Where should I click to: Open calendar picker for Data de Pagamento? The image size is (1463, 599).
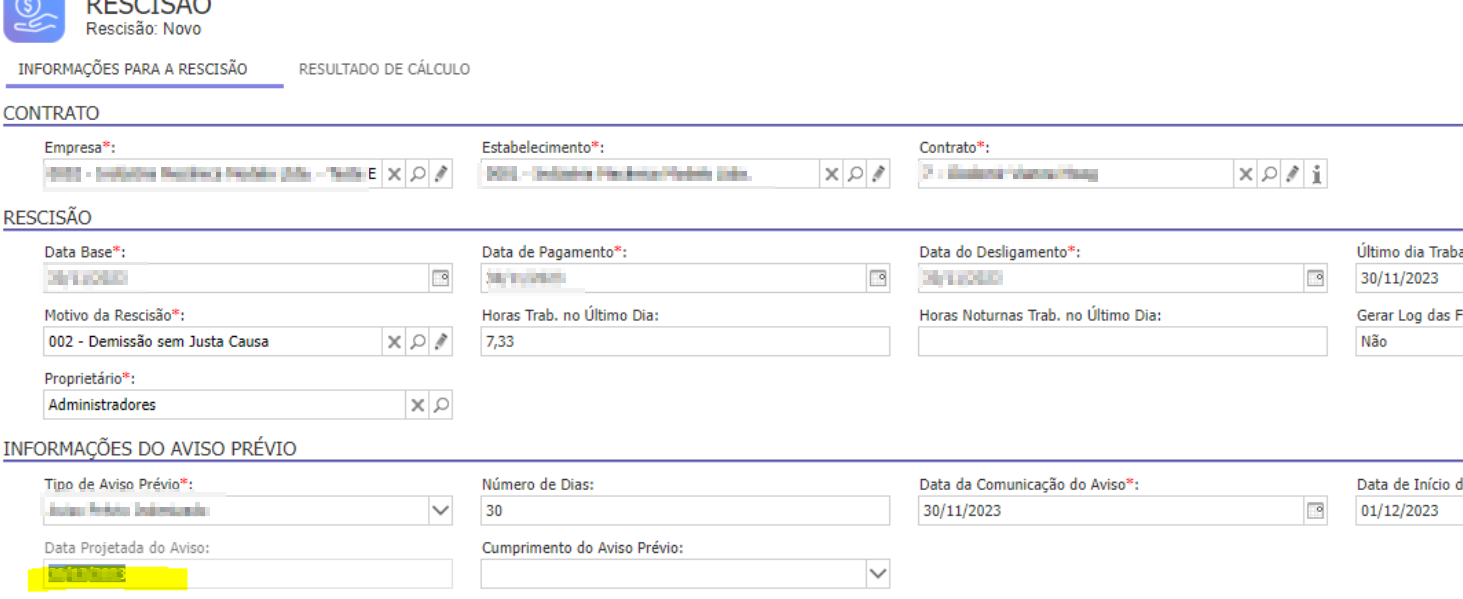878,279
